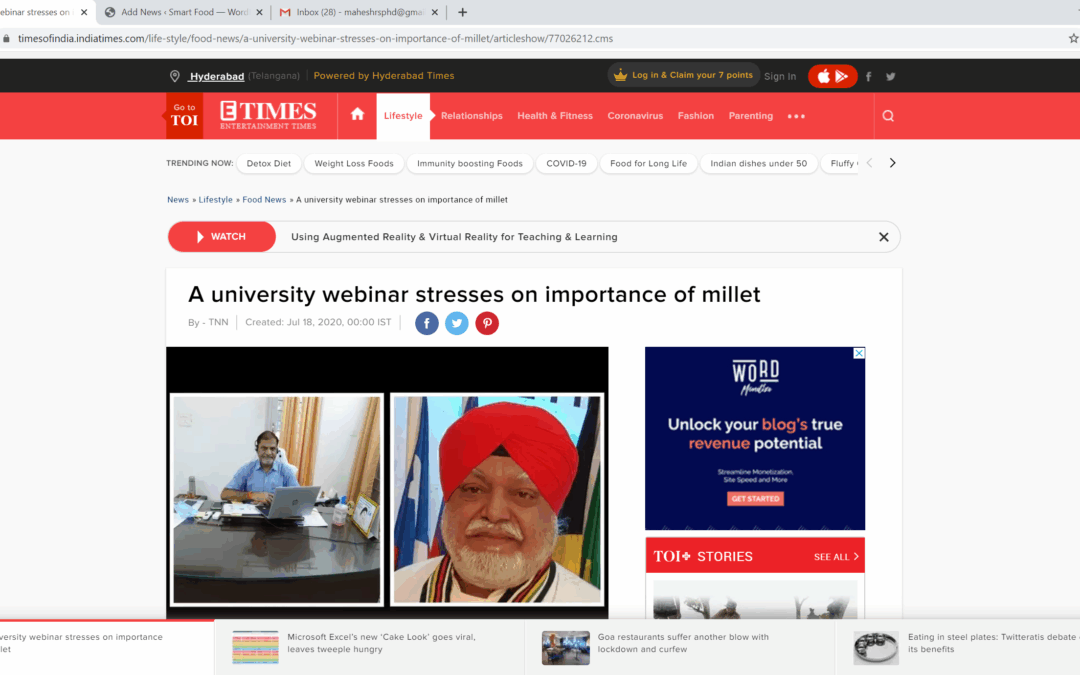
Task: Expand the three-dots more menu
Action: (x=796, y=116)
